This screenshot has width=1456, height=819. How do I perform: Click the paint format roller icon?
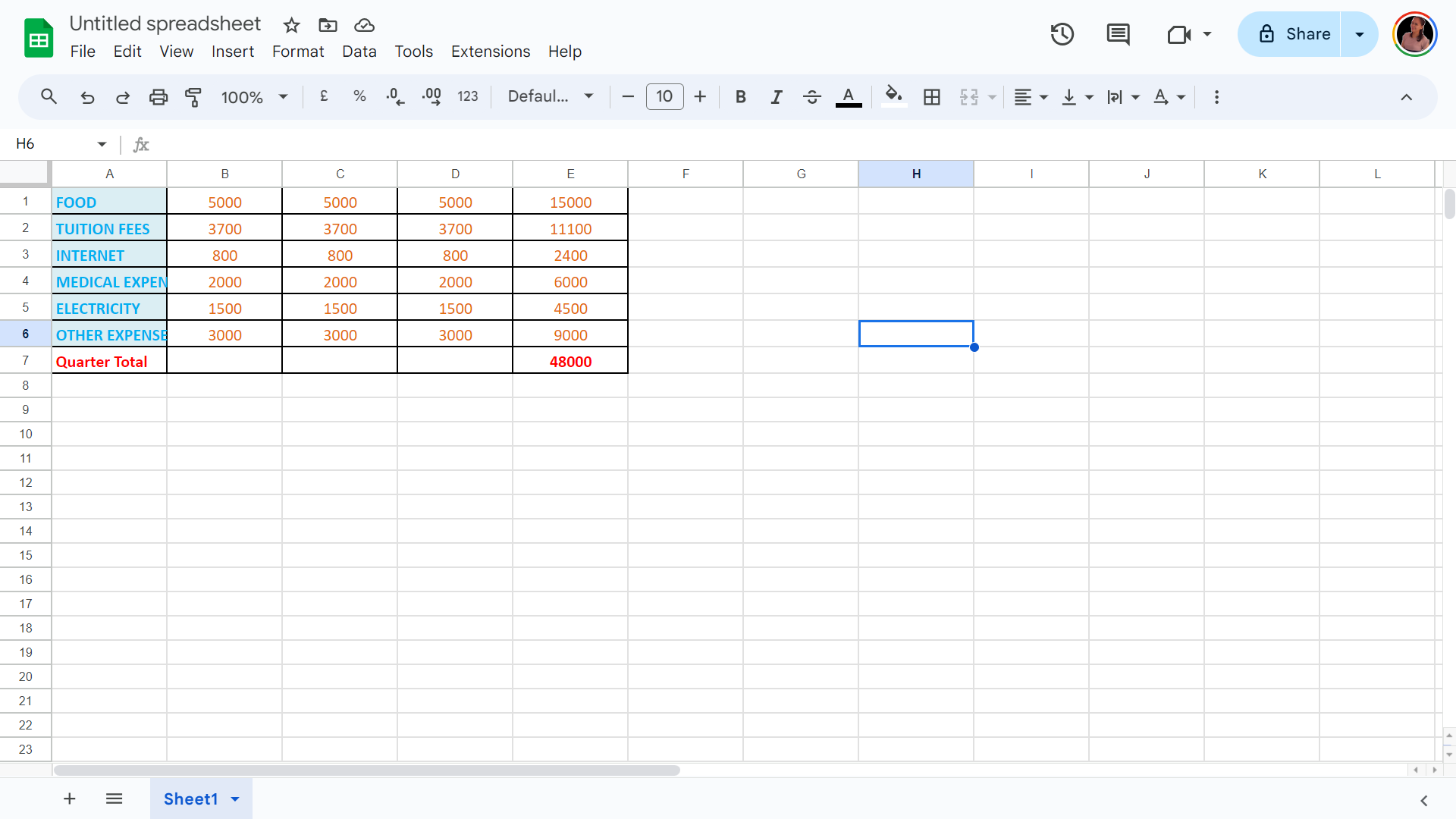[193, 97]
